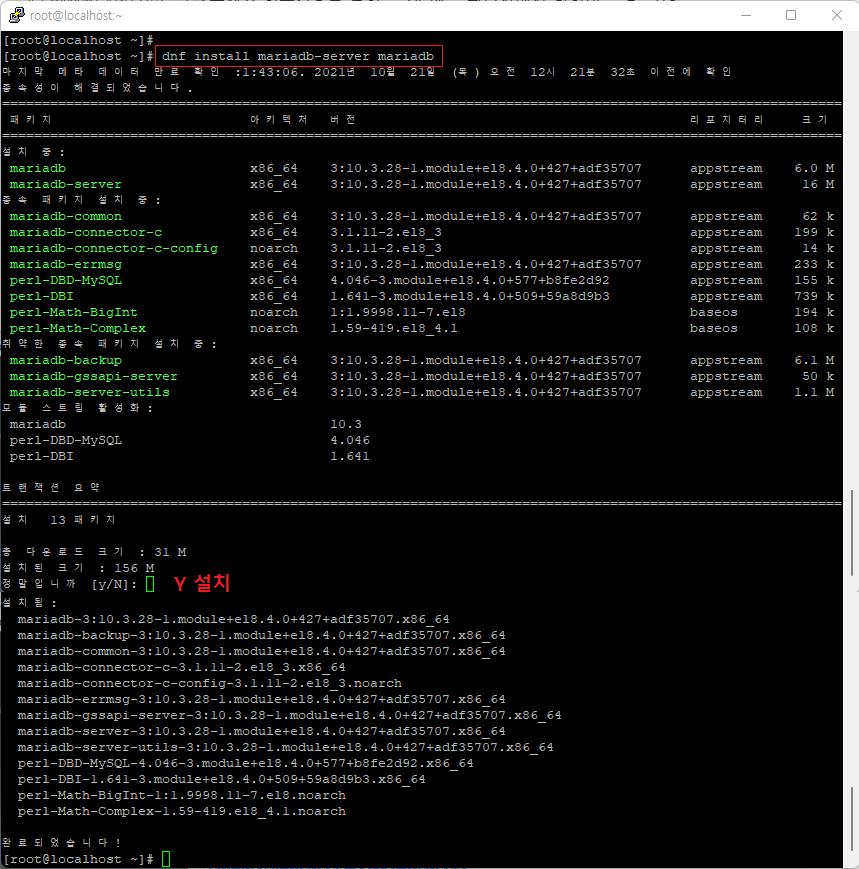
Task: Click the installed size 156 M
Action: coord(134,568)
